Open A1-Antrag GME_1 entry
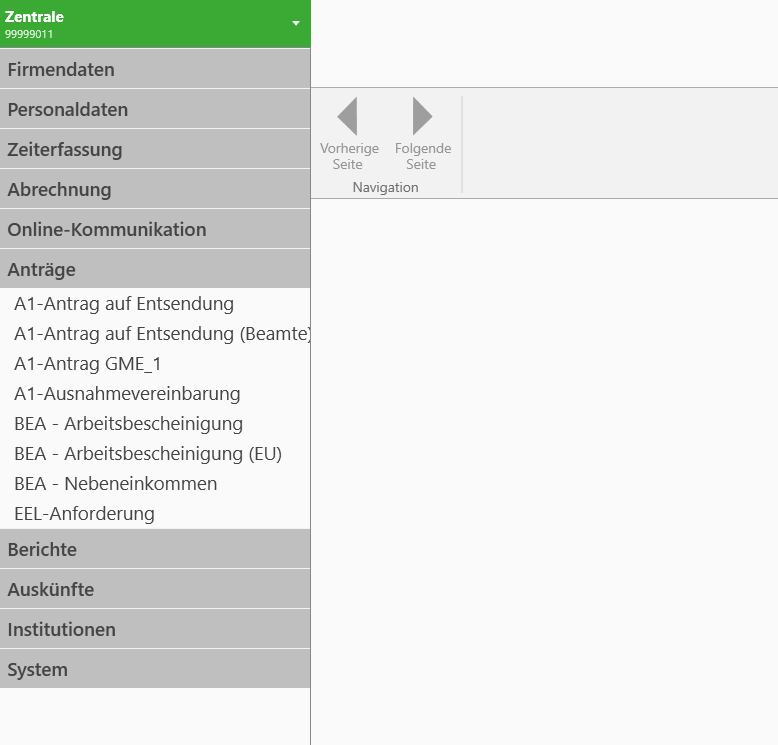The image size is (778, 745). (88, 364)
